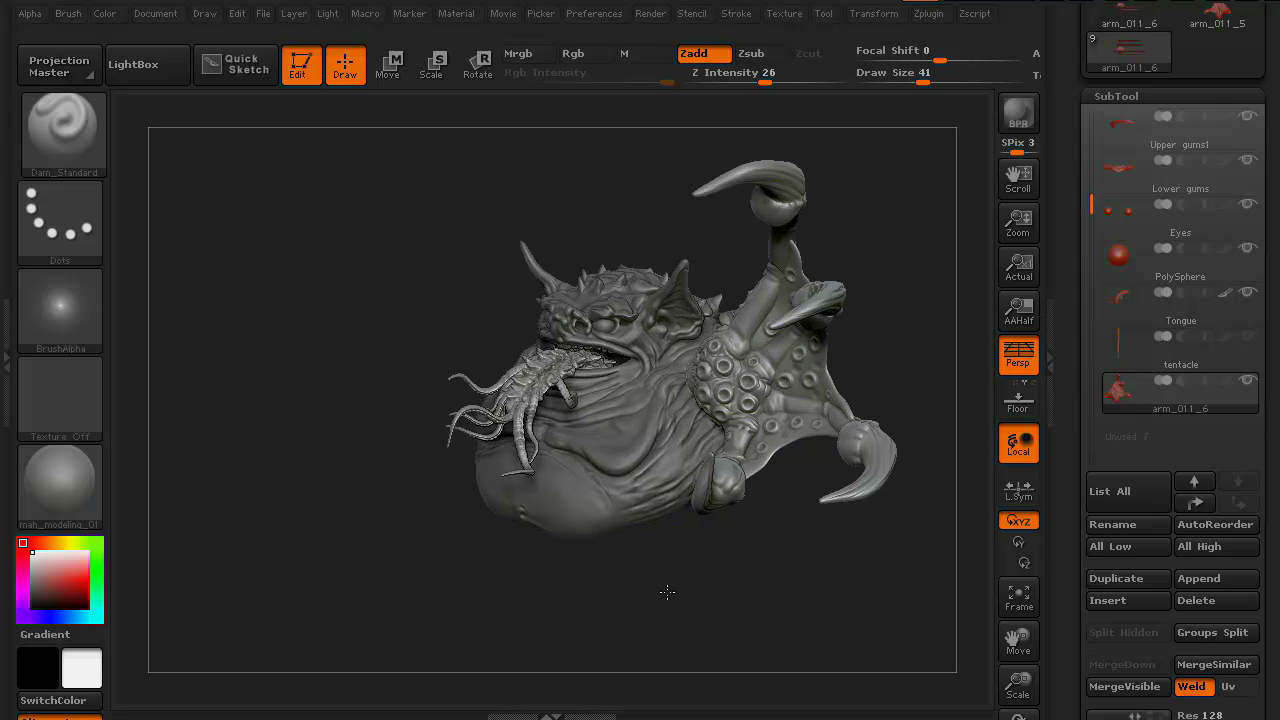Screen dimensions: 1280x720
Task: Toggle Persp perspective view
Action: coord(1018,355)
